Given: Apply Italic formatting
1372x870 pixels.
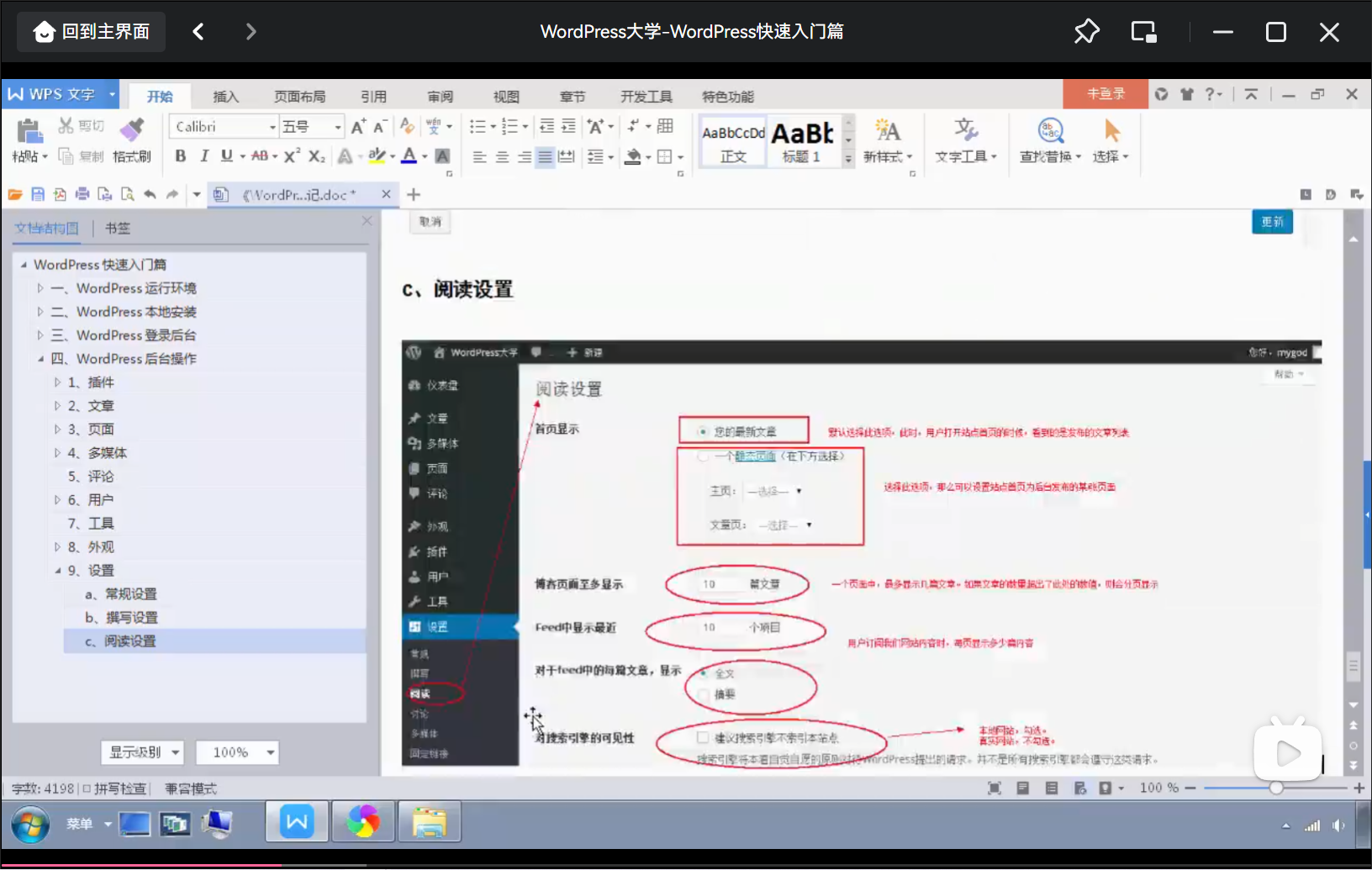Looking at the screenshot, I should point(203,156).
